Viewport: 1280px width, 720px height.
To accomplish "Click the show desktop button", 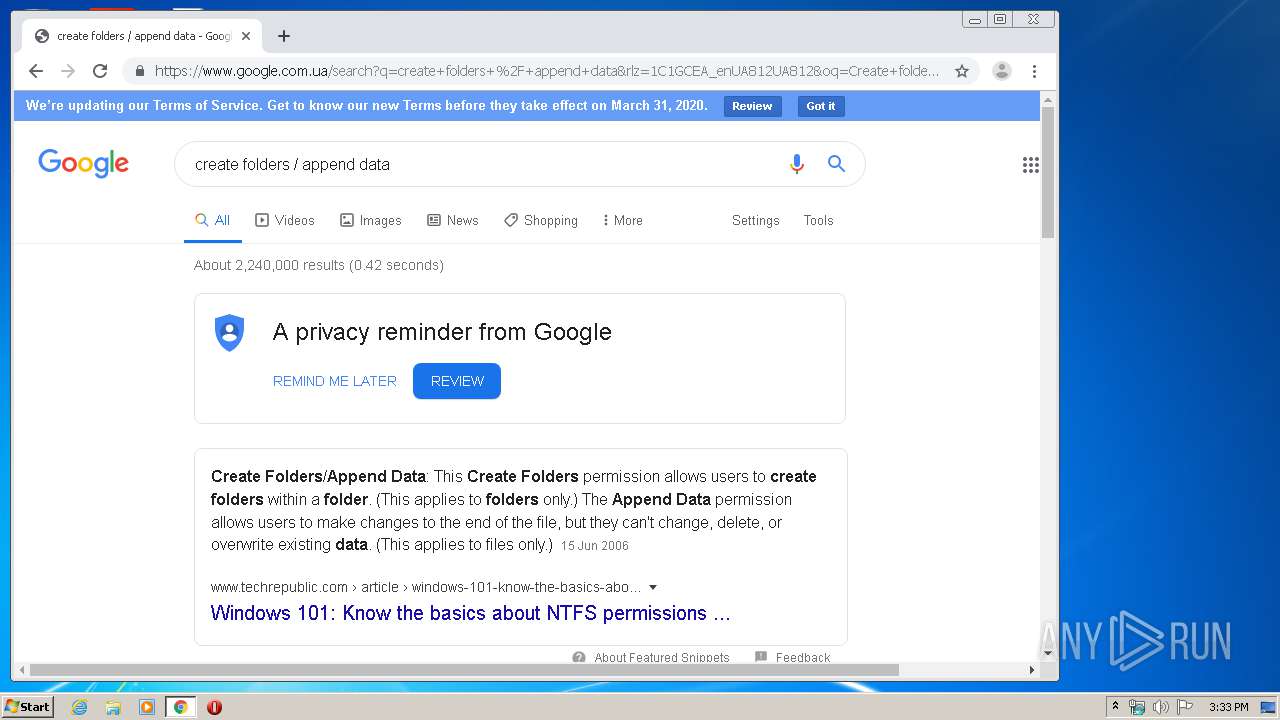I will (1268, 707).
